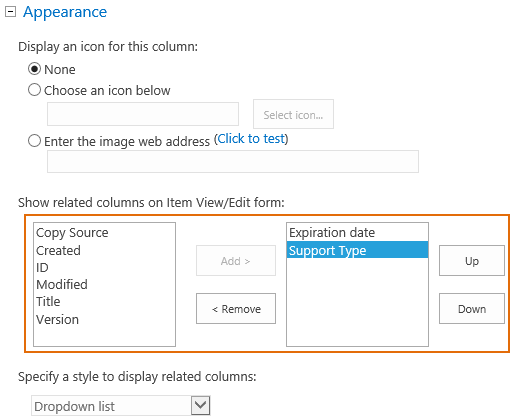The width and height of the screenshot is (512, 419).
Task: Collapse the Appearance section minus icon
Action: point(10,12)
